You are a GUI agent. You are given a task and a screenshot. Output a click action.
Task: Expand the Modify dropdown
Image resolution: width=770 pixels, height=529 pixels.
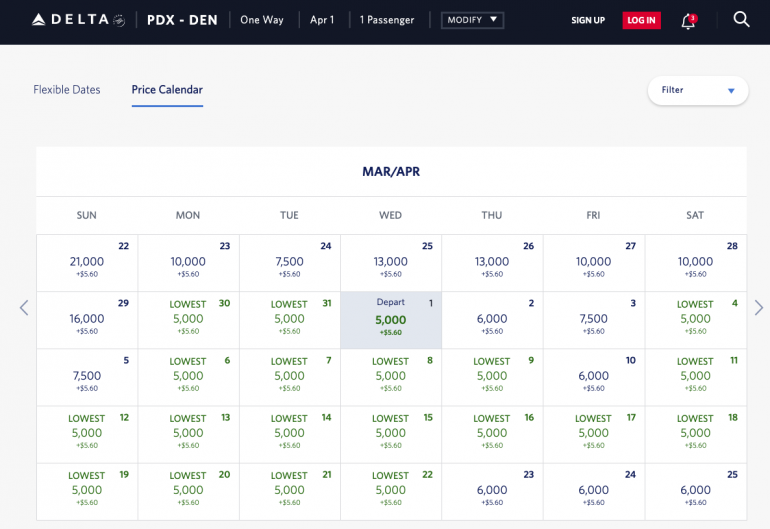pyautogui.click(x=472, y=20)
